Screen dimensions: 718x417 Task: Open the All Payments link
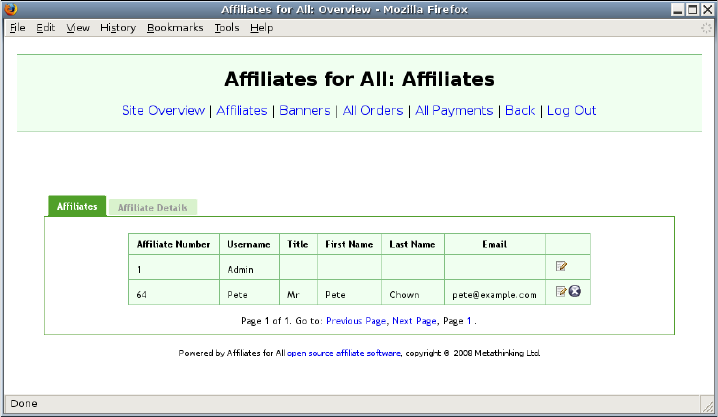tap(454, 110)
